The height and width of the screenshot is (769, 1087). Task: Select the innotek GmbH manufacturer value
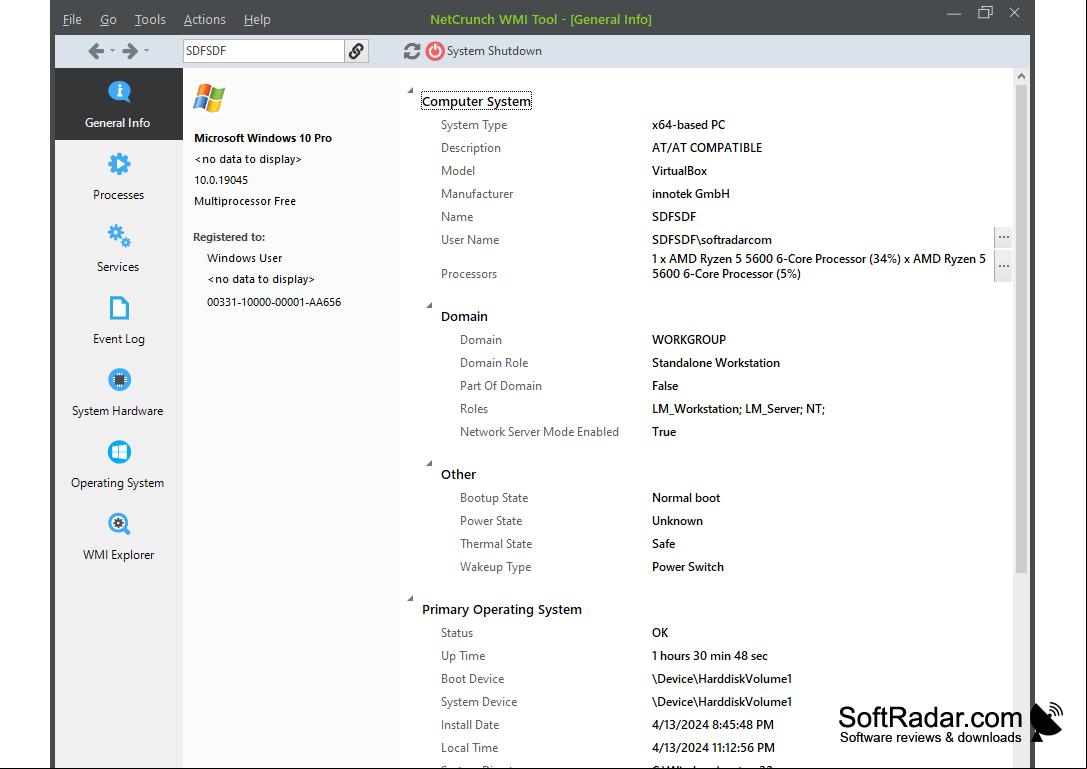click(690, 193)
